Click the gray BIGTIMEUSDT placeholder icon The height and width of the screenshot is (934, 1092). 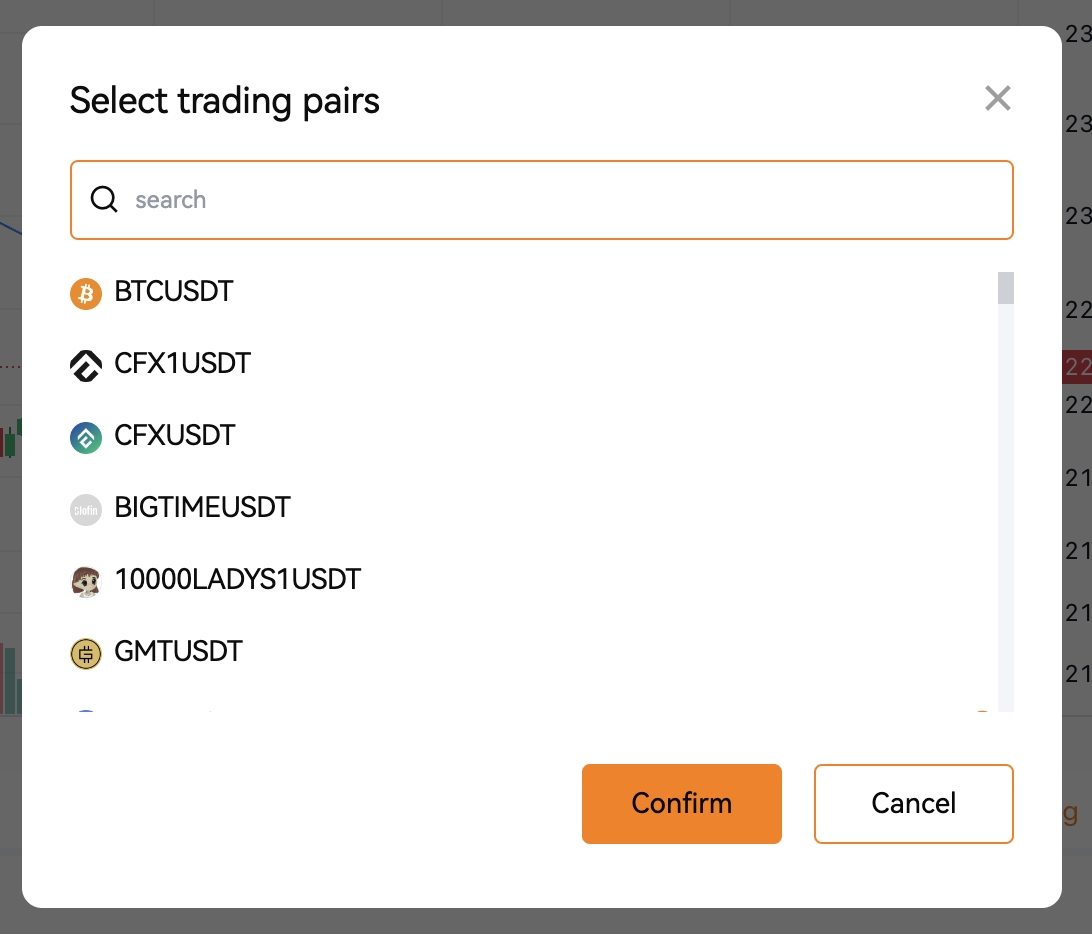pos(86,510)
